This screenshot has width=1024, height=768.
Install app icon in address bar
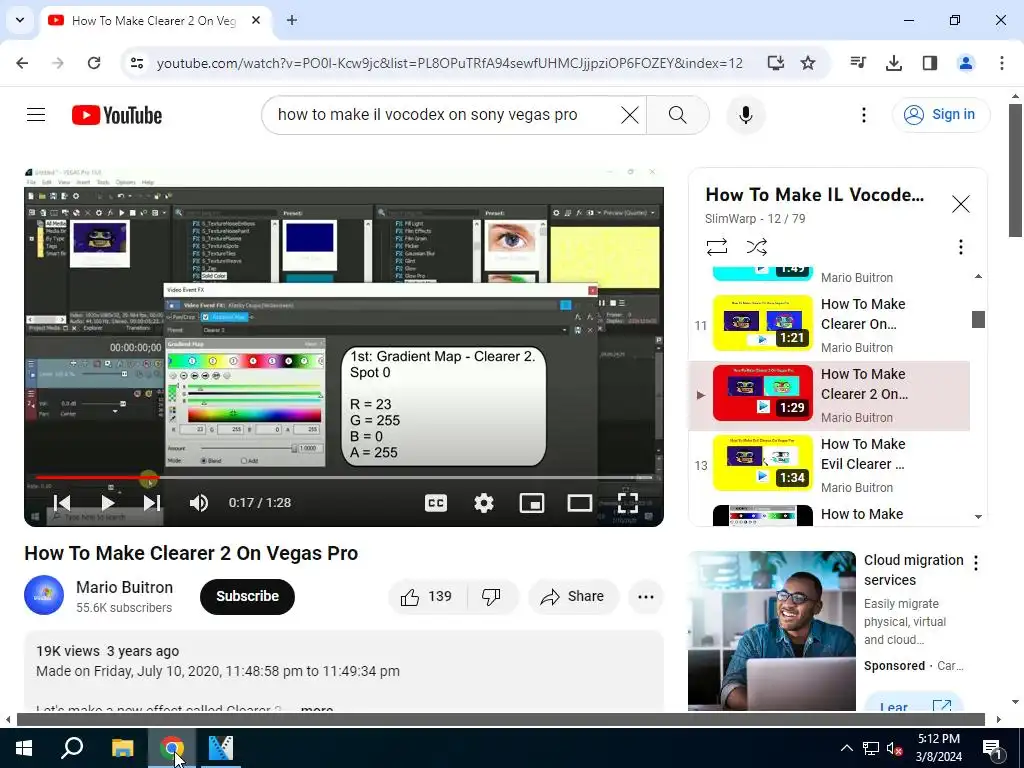[x=775, y=63]
